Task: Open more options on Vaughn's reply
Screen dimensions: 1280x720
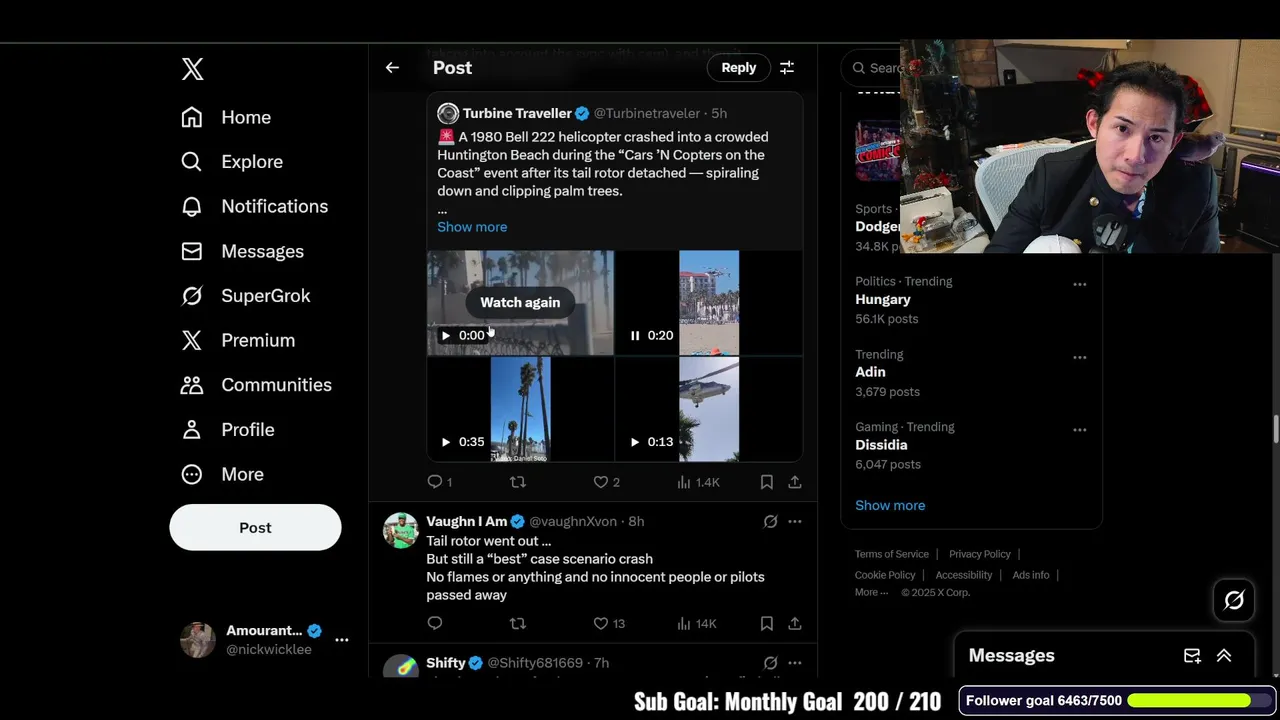Action: pos(795,521)
